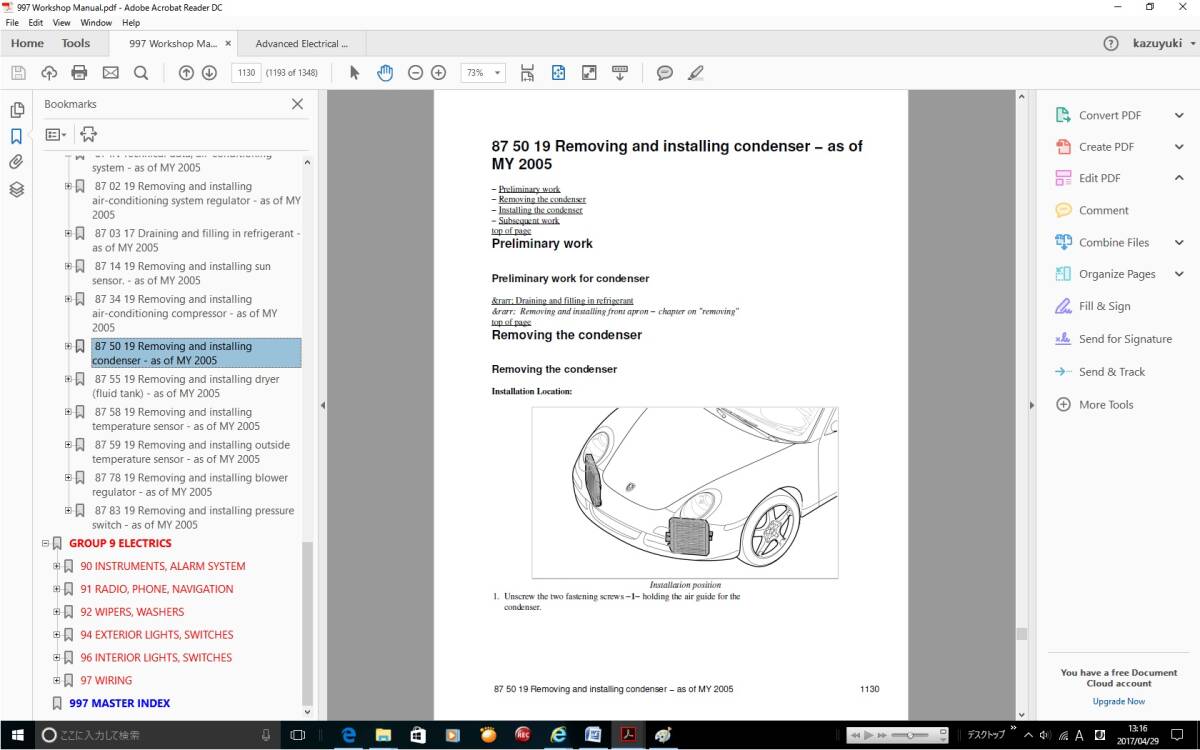Expand 92 WIPERS, WASHERS bookmark
The height and width of the screenshot is (750, 1200).
(x=57, y=612)
